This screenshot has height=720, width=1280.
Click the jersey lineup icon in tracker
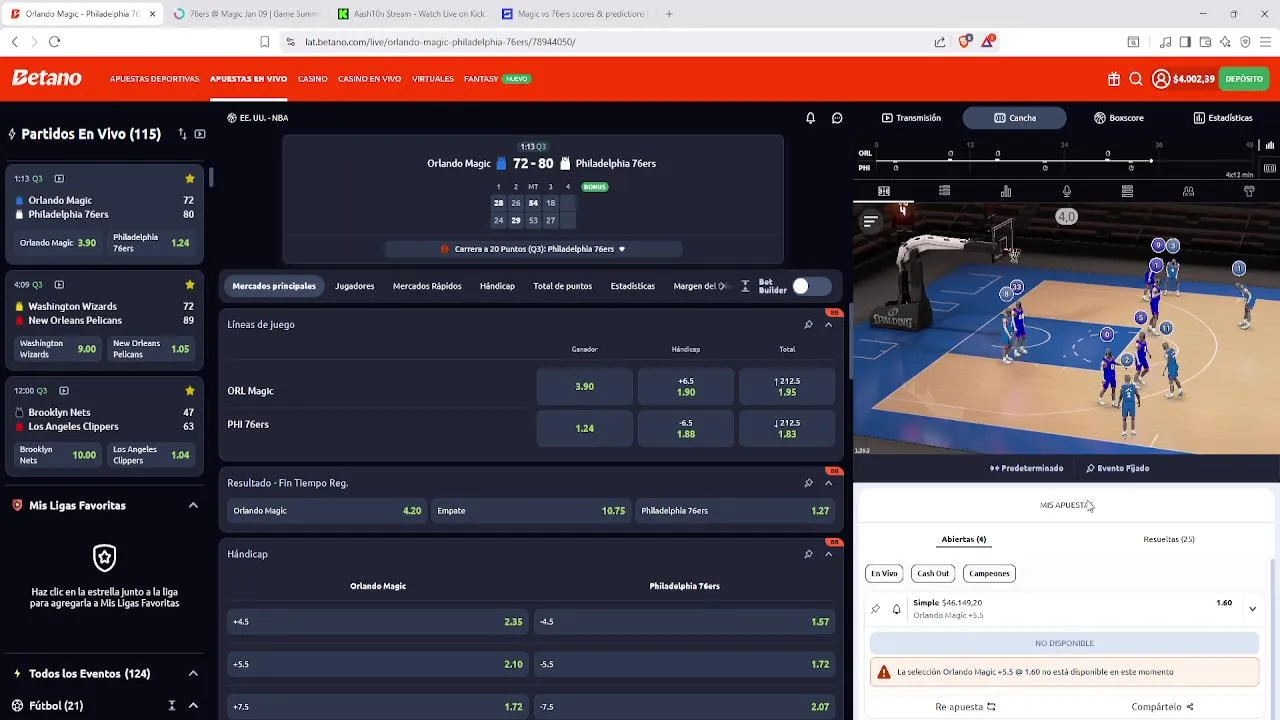[x=1249, y=191]
